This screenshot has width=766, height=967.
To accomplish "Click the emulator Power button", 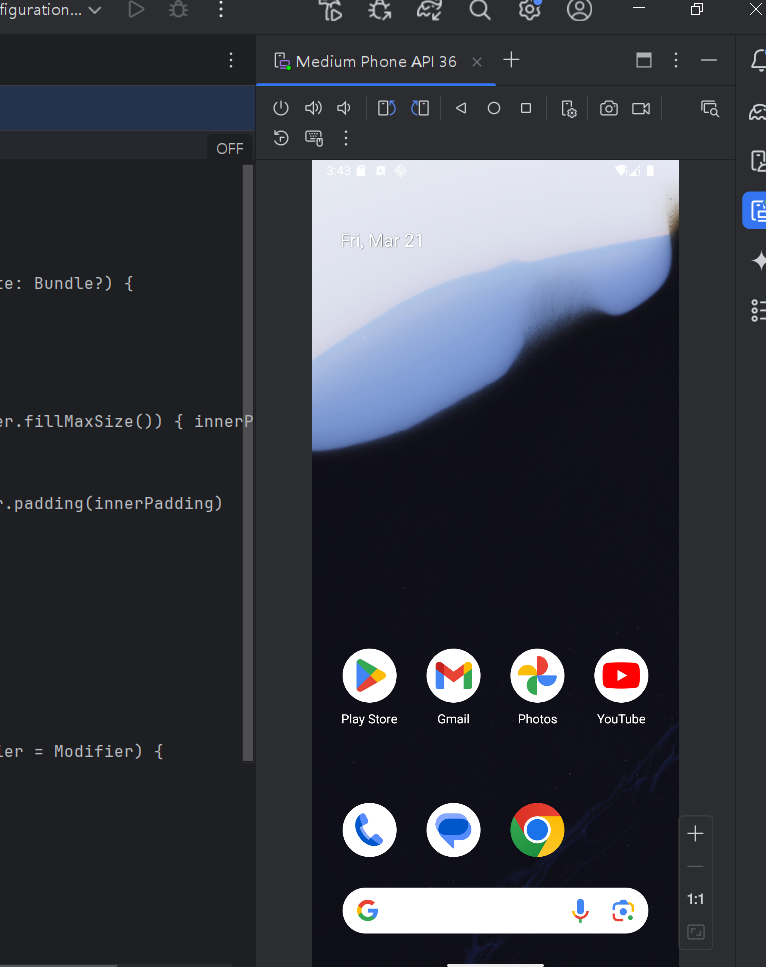I will tap(281, 109).
